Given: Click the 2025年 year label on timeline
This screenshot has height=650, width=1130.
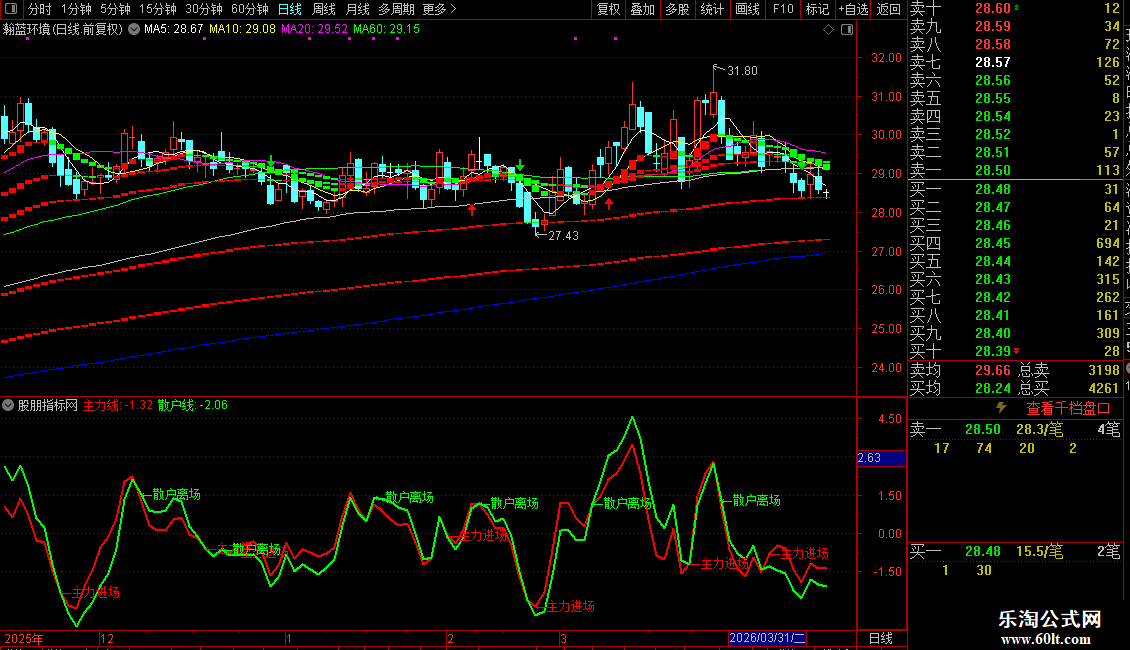Looking at the screenshot, I should (x=24, y=638).
